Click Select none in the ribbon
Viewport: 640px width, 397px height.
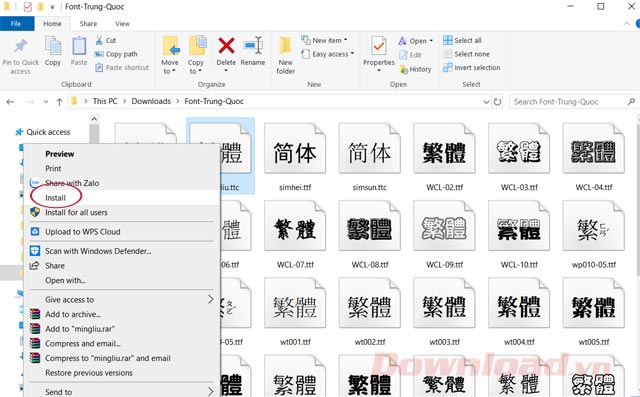pos(466,54)
